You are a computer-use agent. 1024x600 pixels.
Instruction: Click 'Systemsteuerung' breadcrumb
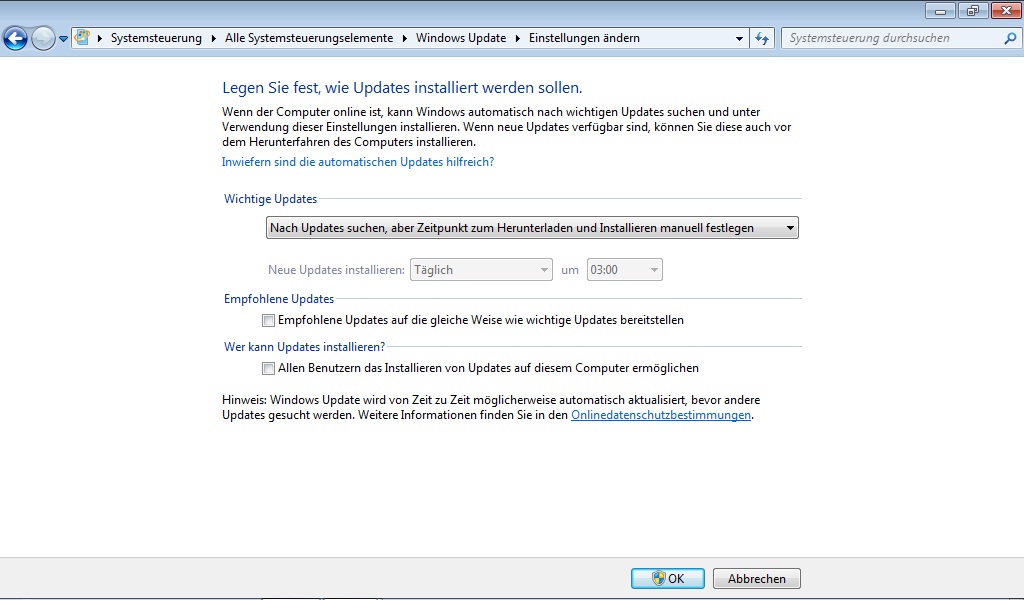coord(156,38)
